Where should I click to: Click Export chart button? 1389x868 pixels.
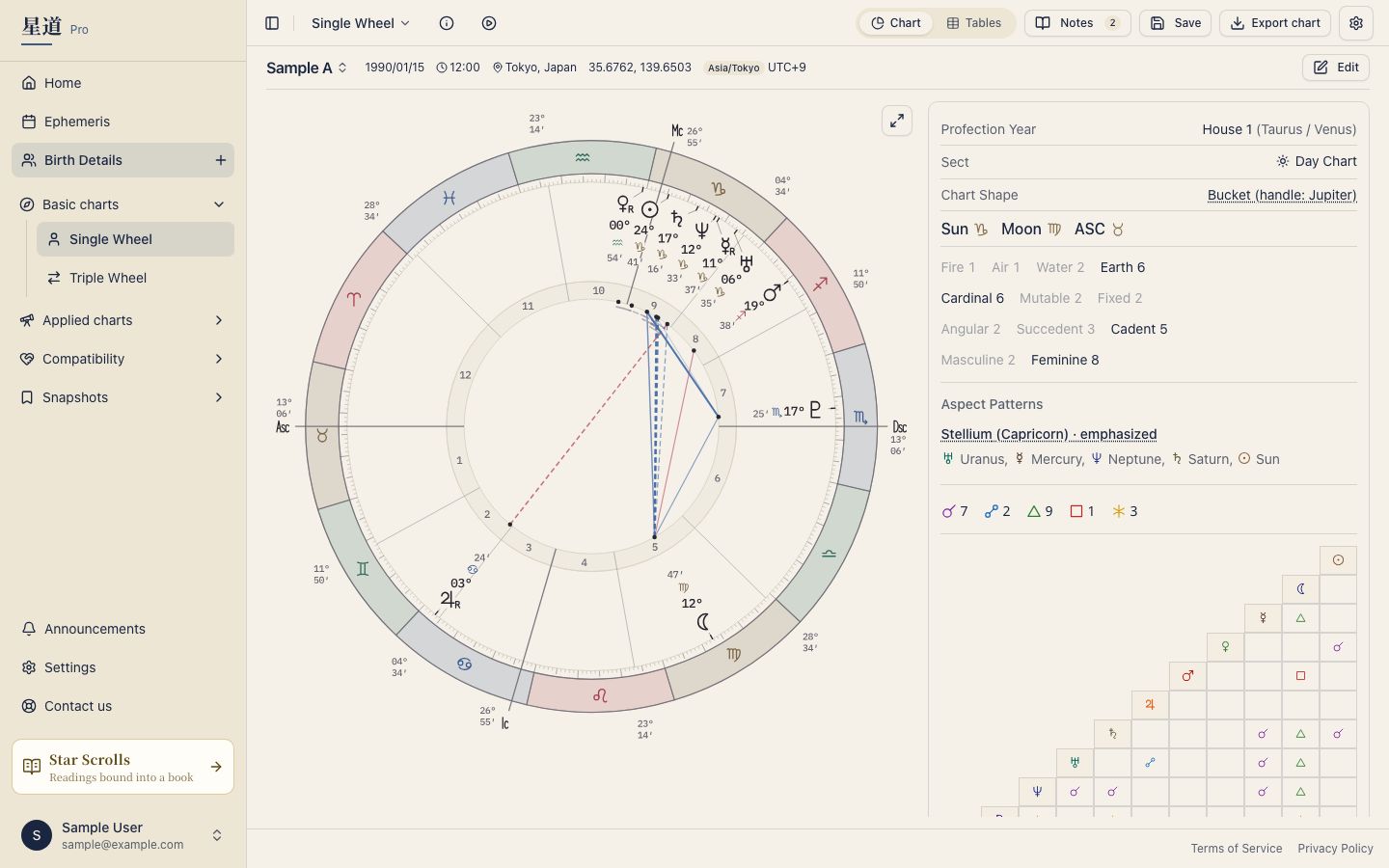[x=1275, y=23]
